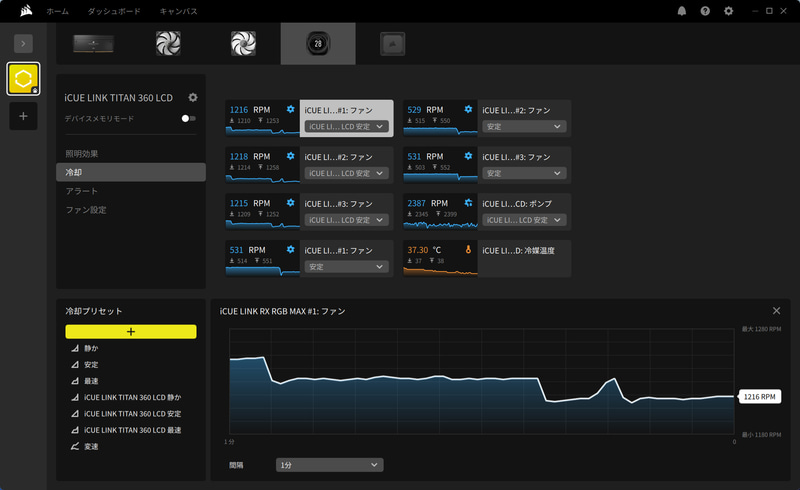Screen dimensions: 800x490
Task: Open the help question mark icon
Action: [x=705, y=11]
